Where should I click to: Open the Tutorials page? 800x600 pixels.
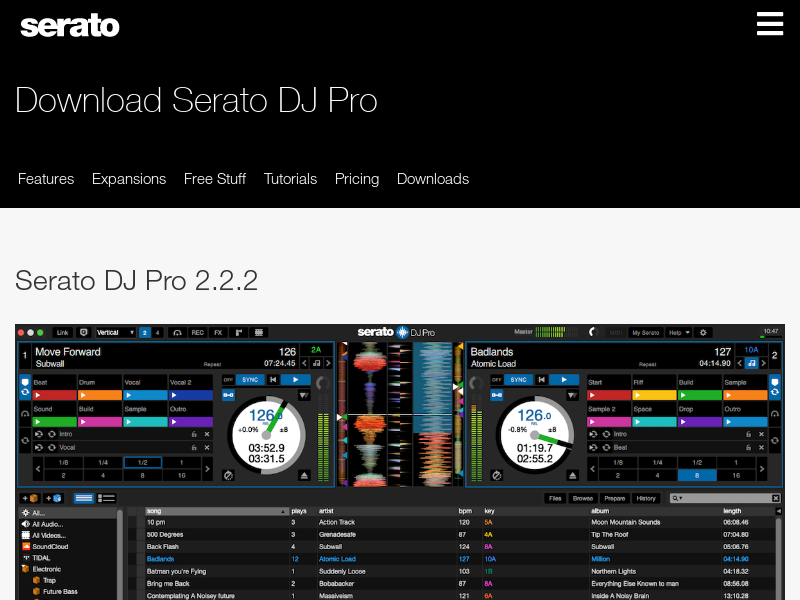click(x=290, y=179)
